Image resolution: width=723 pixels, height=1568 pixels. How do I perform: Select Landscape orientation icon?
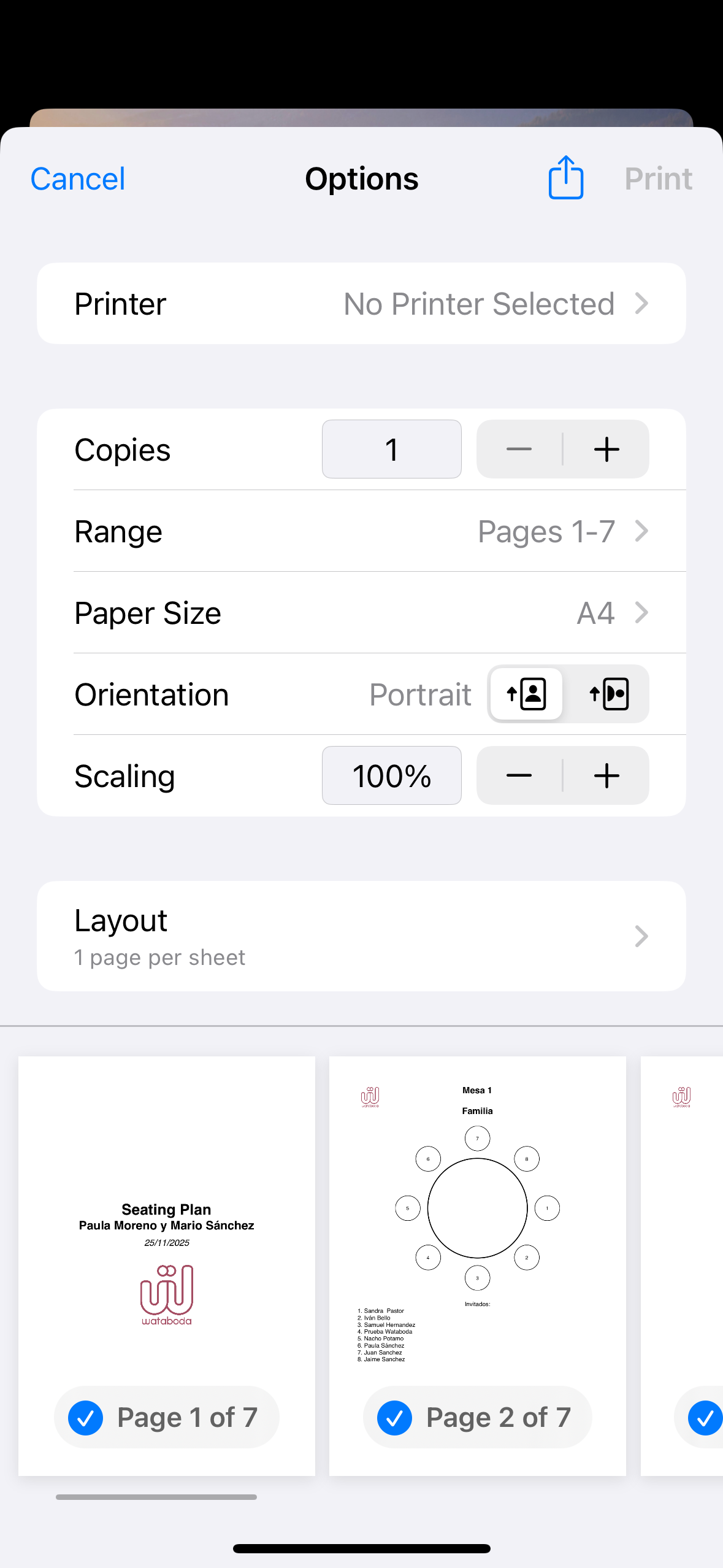[608, 694]
